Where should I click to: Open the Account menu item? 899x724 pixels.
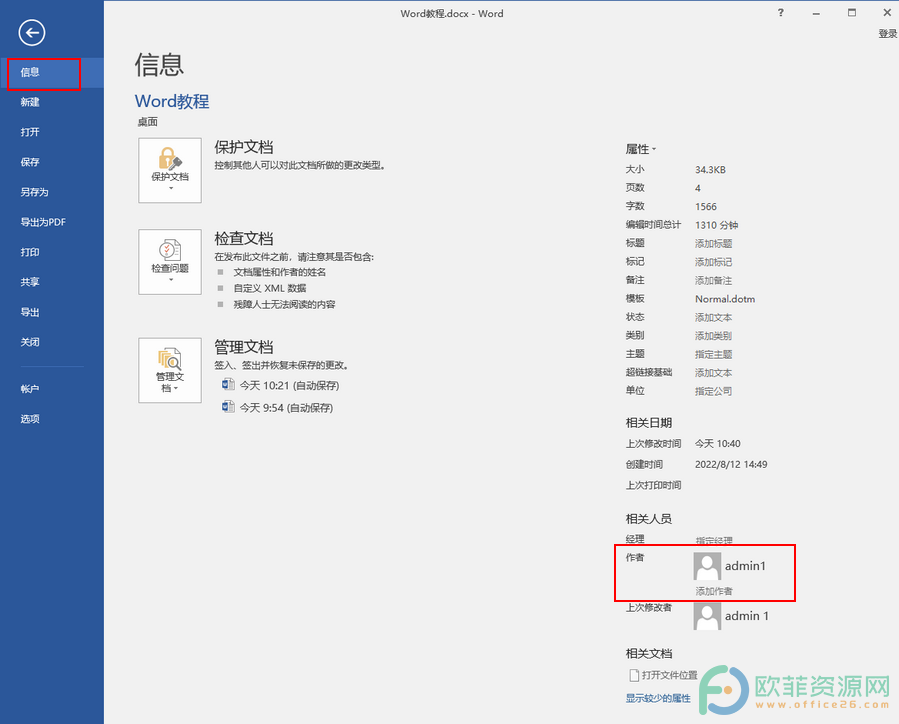[x=52, y=389]
